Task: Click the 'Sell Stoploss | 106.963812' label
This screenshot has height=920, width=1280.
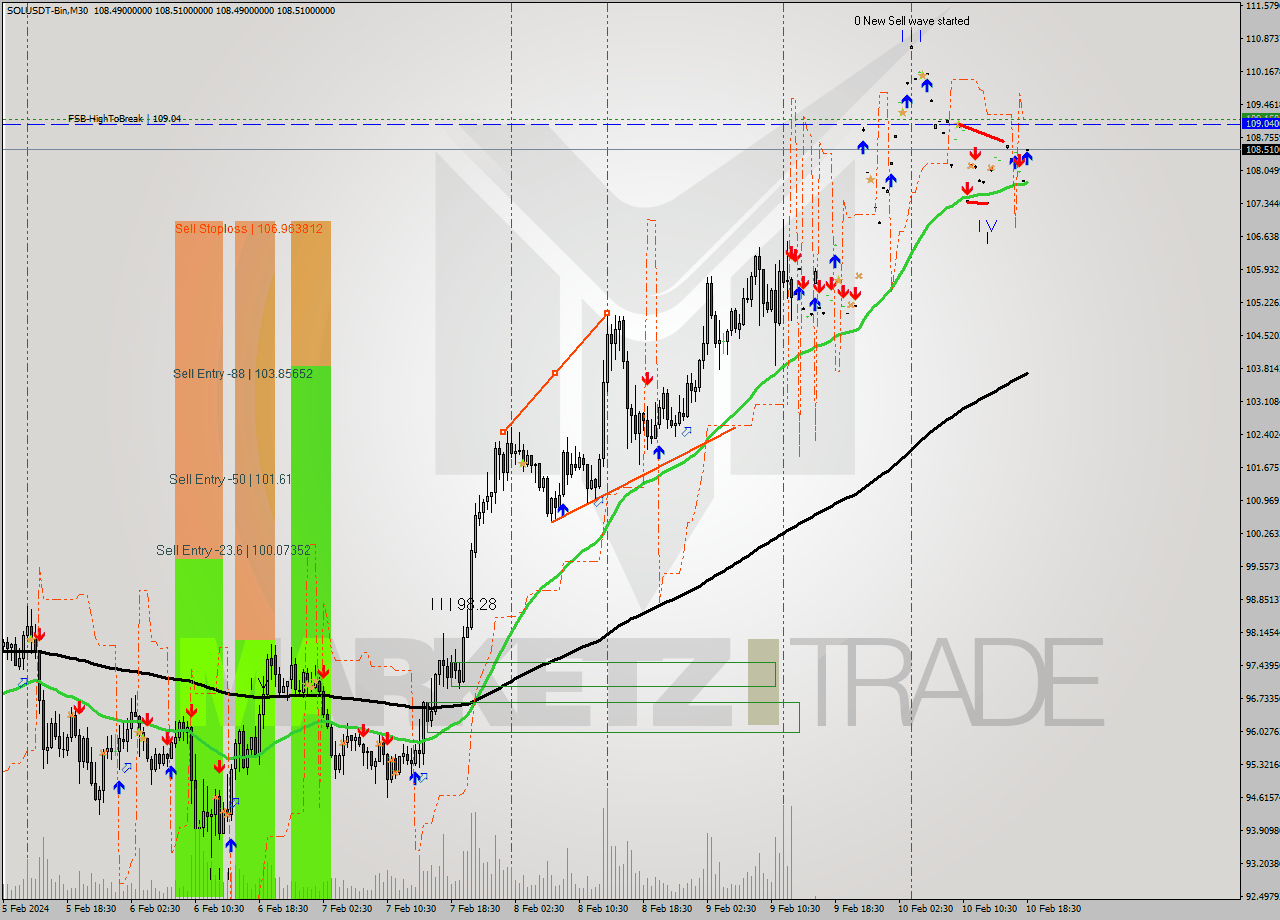Action: pyautogui.click(x=249, y=228)
